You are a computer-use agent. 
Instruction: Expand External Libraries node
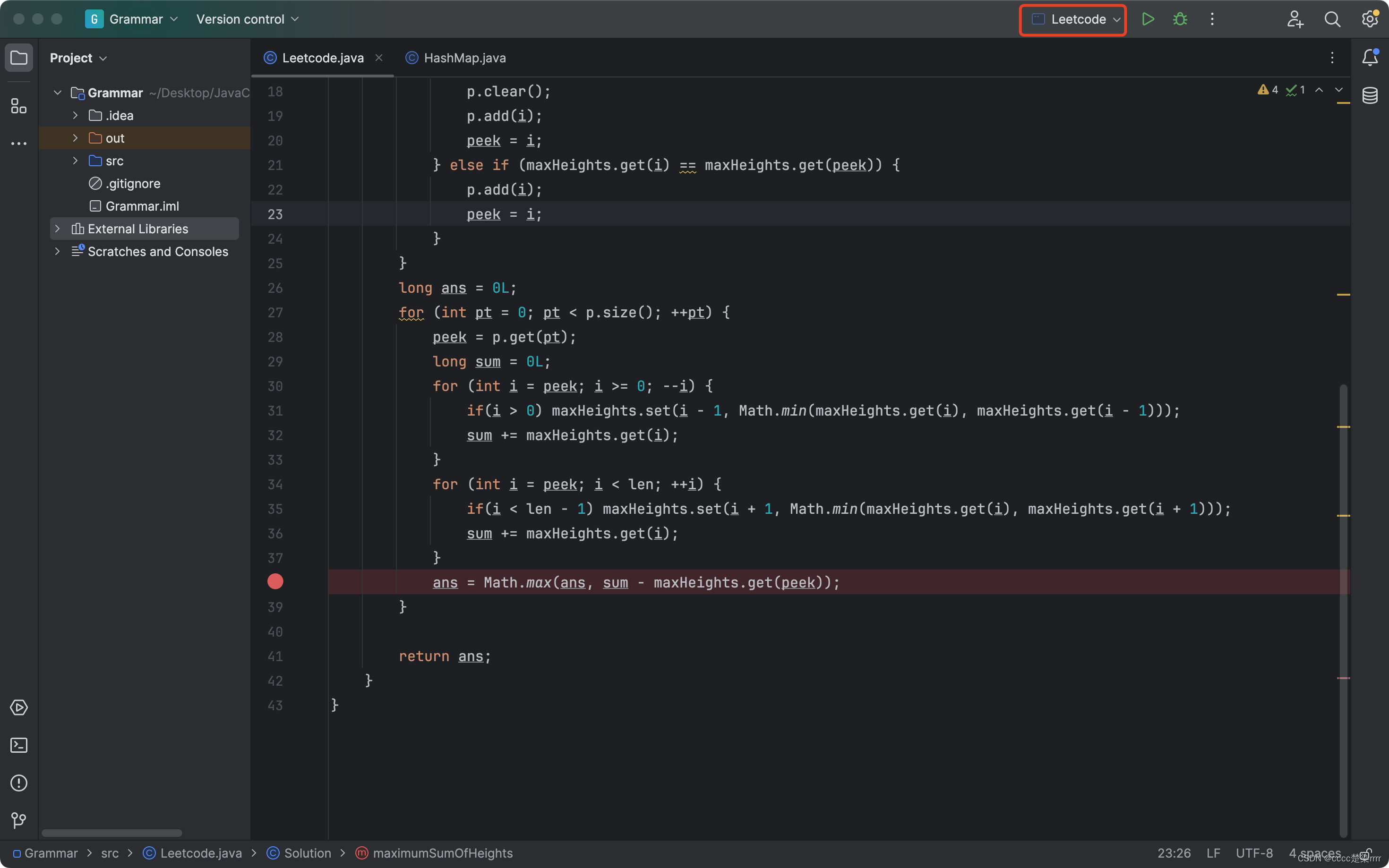(x=58, y=229)
